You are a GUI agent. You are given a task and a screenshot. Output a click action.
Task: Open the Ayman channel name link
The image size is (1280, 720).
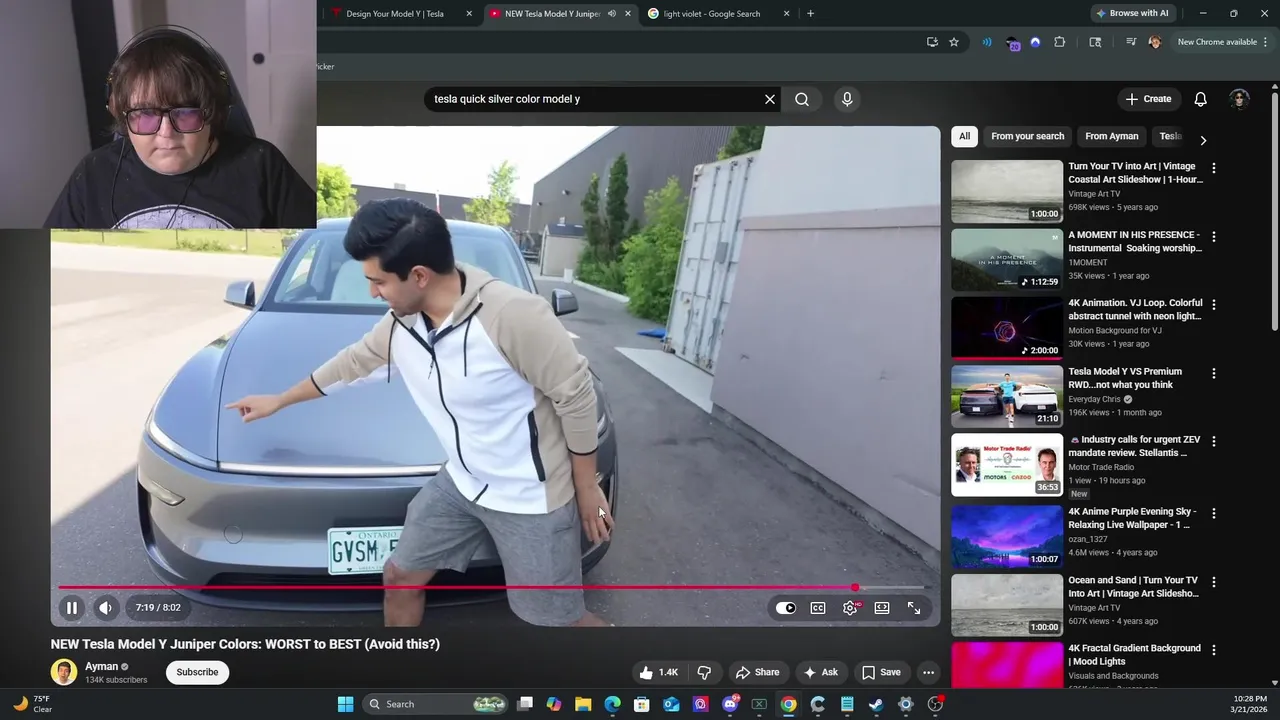101,666
